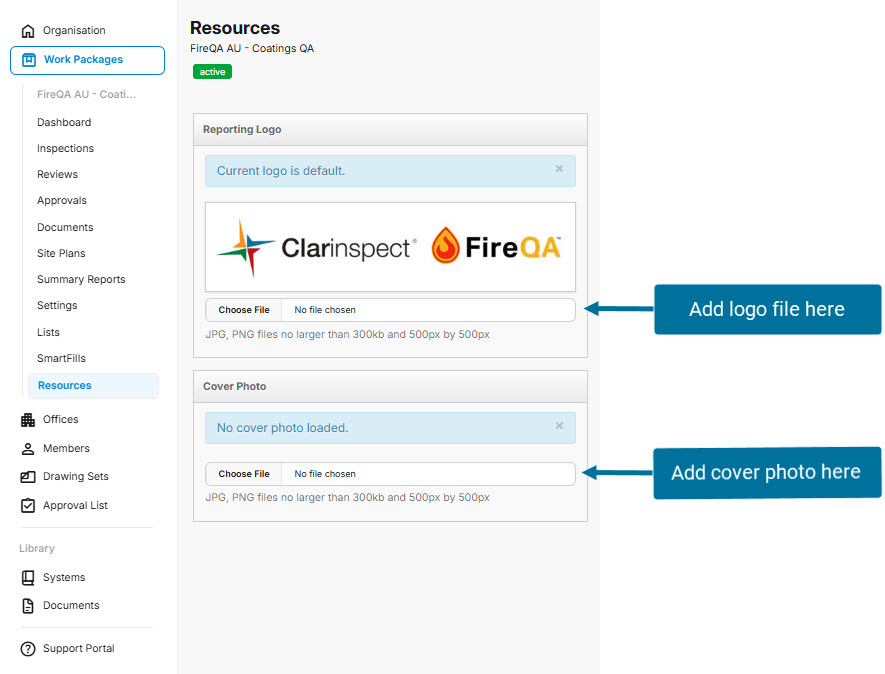
Task: Open the Approval List page
Action: pyautogui.click(x=75, y=505)
